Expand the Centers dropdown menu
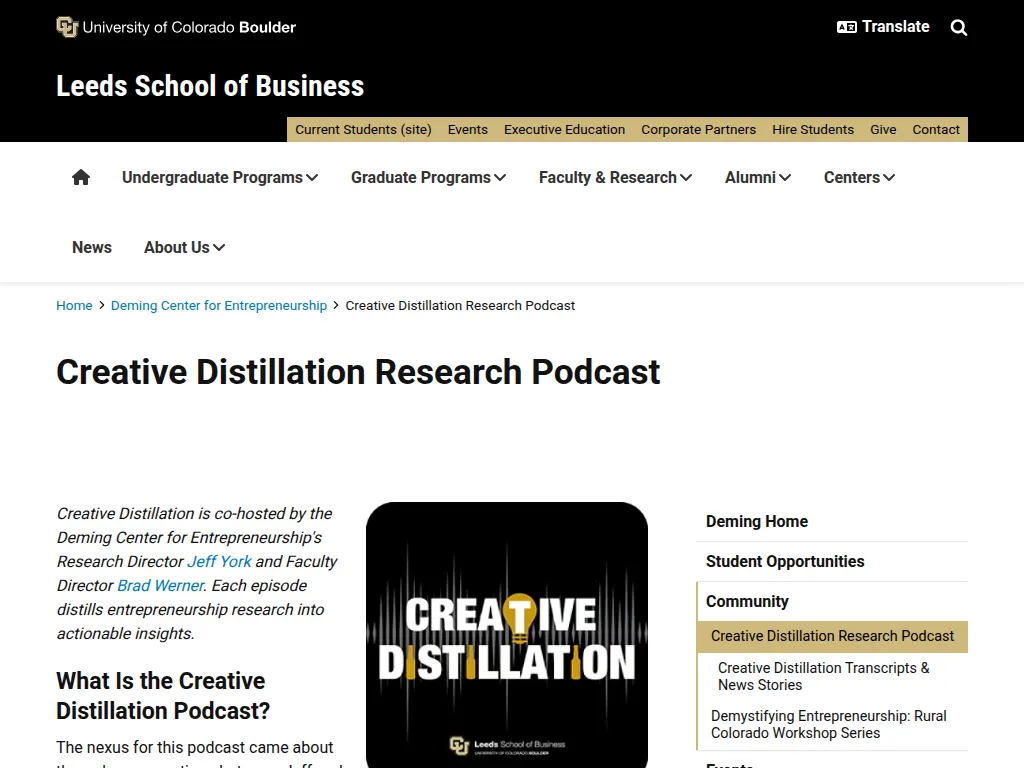Image resolution: width=1024 pixels, height=768 pixels. point(859,178)
